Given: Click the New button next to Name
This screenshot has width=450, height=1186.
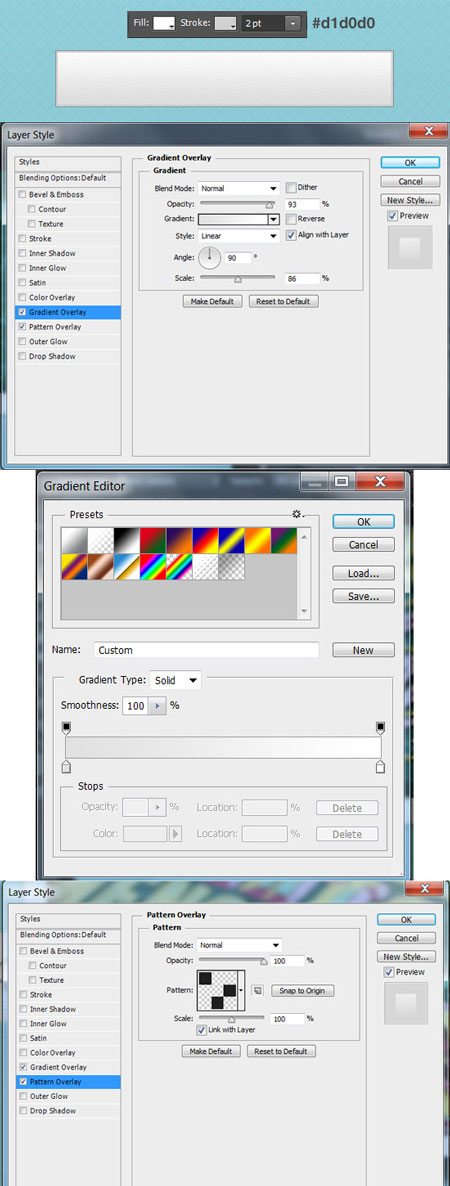Looking at the screenshot, I should (x=363, y=650).
